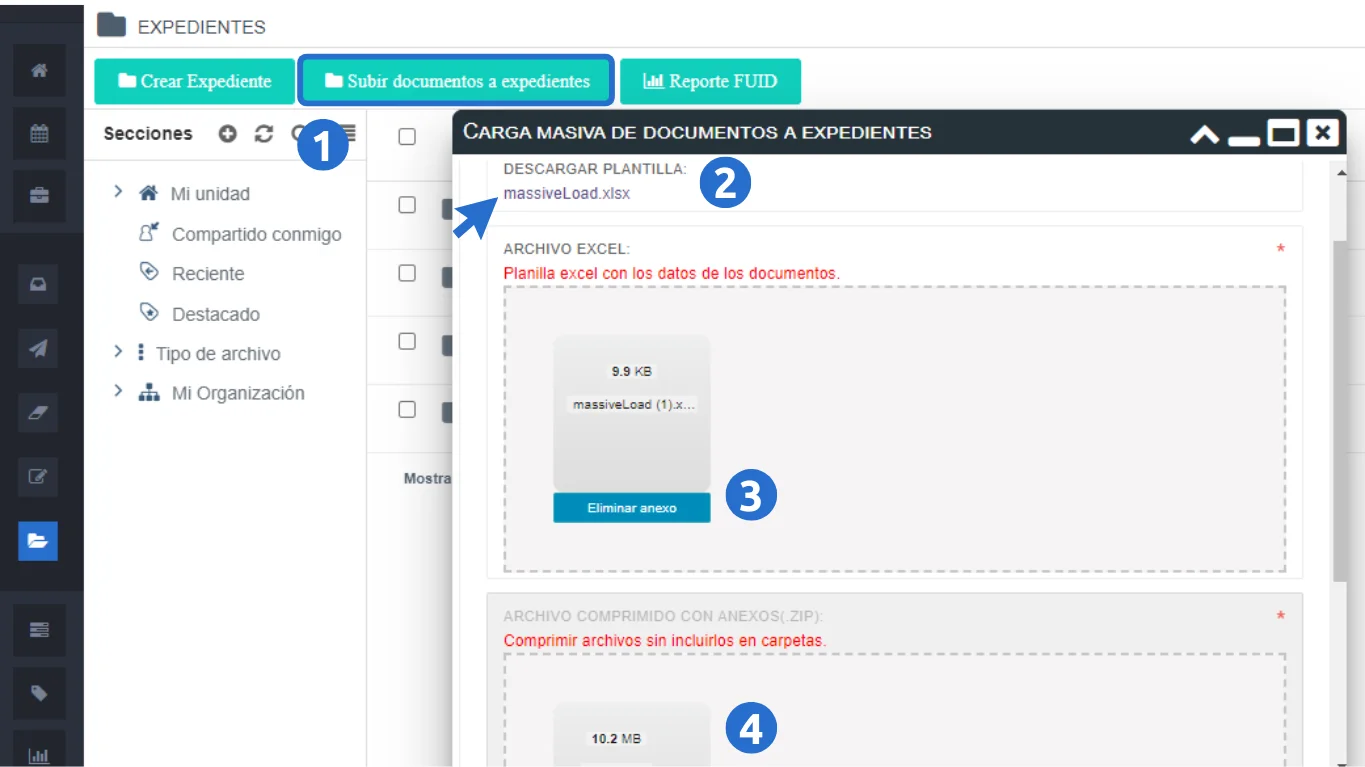Expand the Mi unidad tree node
This screenshot has height=767, width=1365.
(118, 192)
